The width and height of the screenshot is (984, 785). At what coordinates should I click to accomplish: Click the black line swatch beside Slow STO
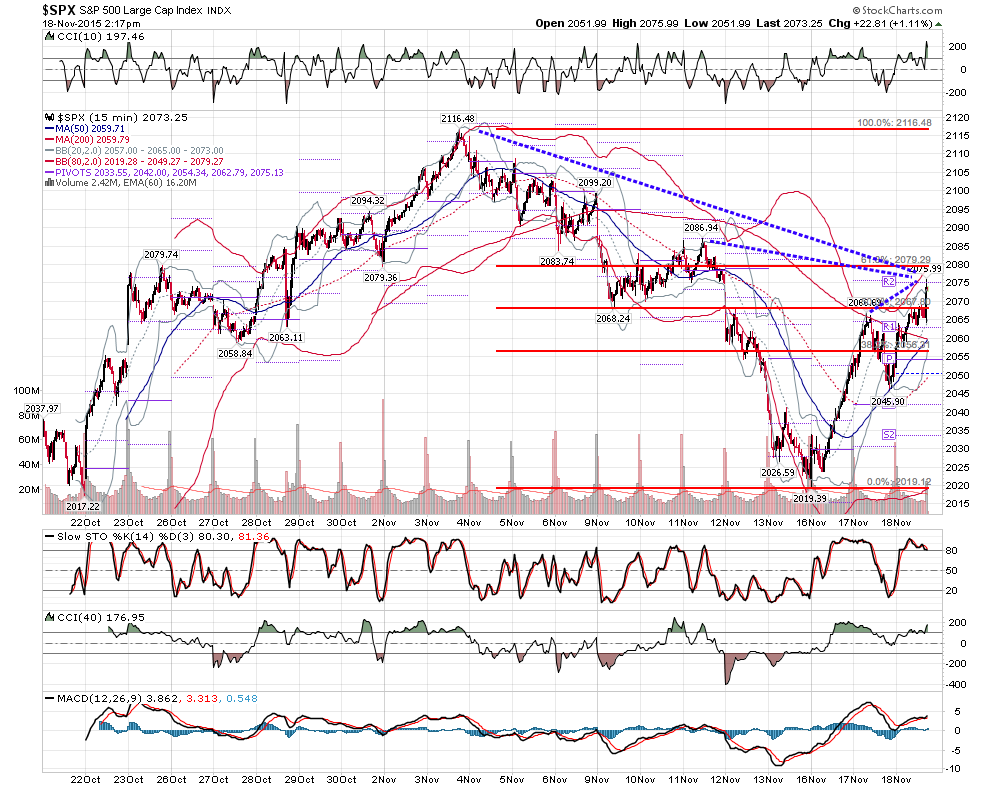(x=50, y=537)
